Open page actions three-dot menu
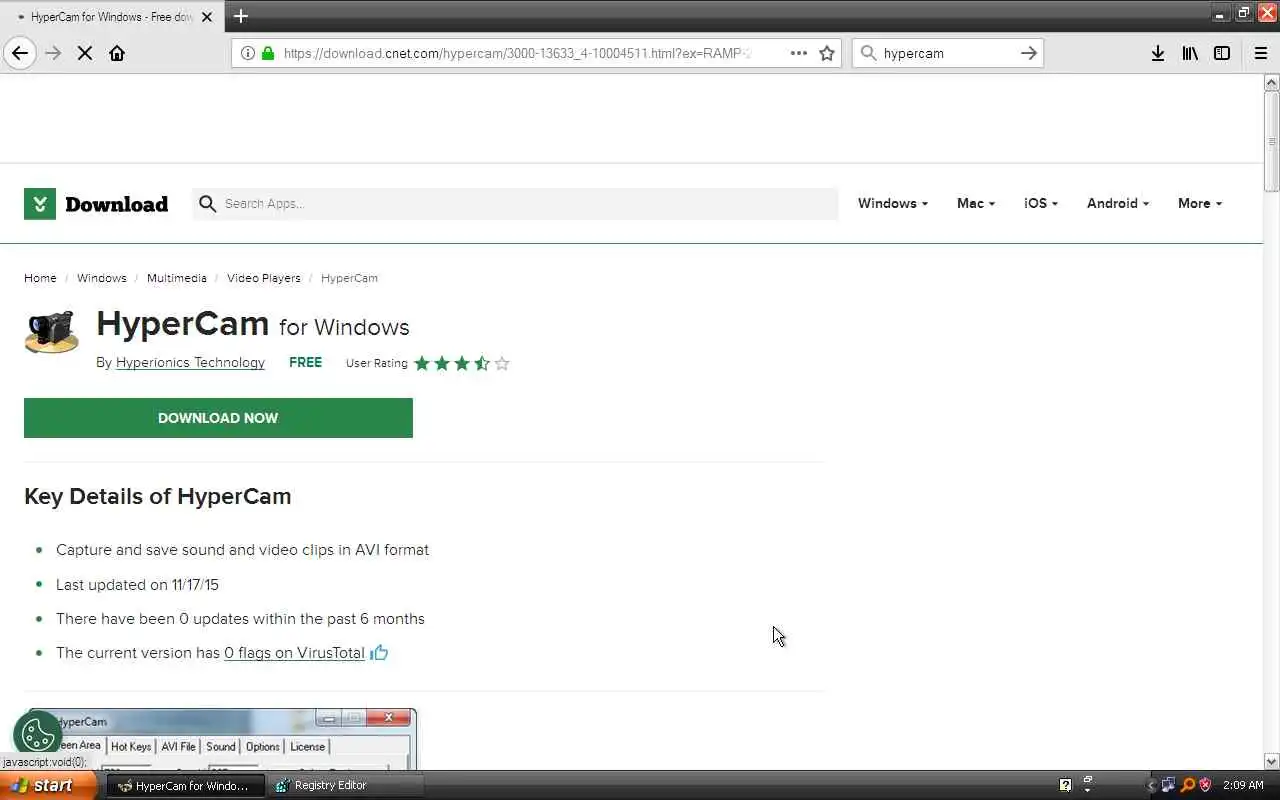 tap(798, 53)
